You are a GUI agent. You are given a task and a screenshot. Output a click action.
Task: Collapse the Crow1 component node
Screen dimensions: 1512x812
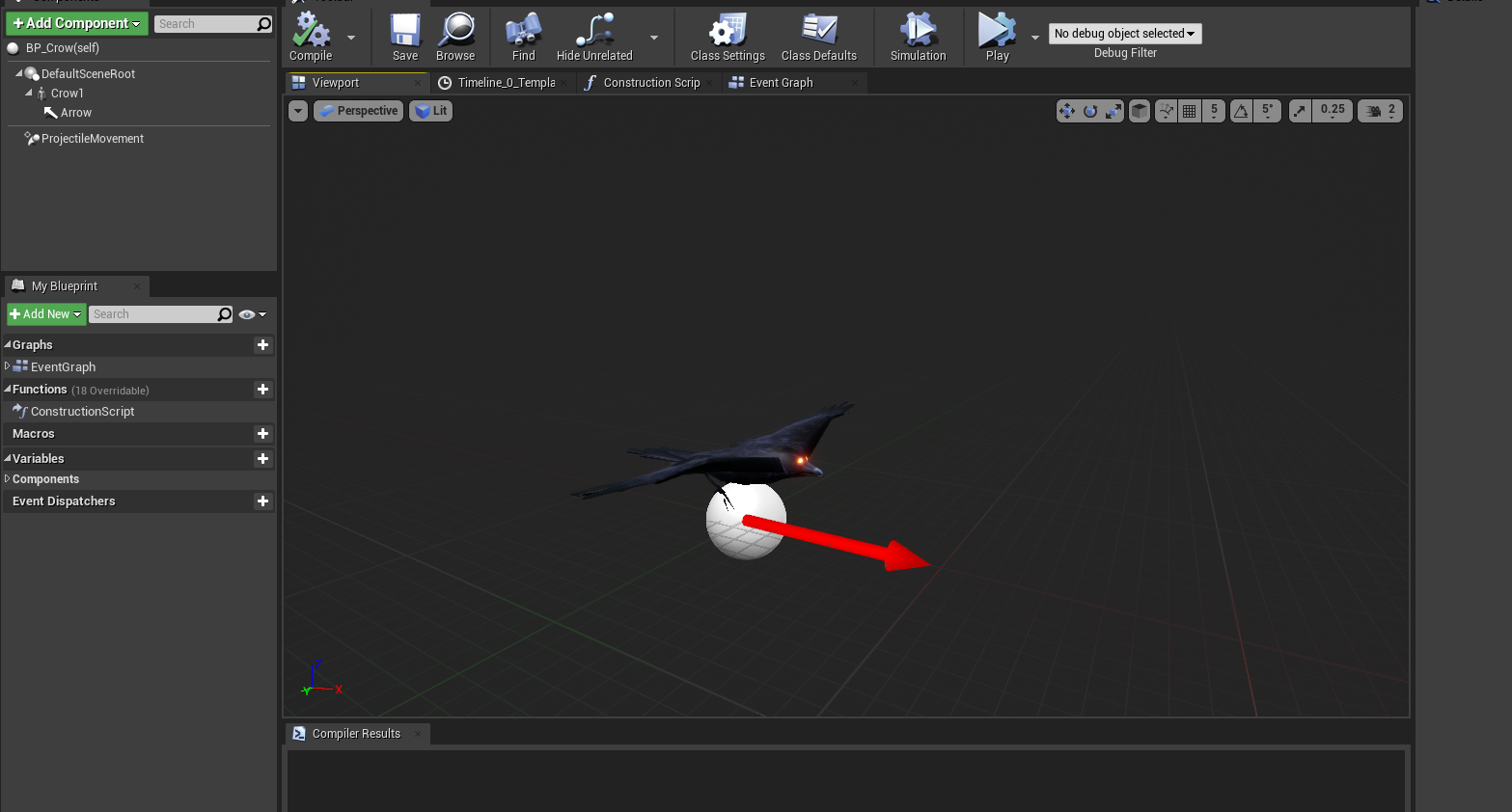click(29, 93)
